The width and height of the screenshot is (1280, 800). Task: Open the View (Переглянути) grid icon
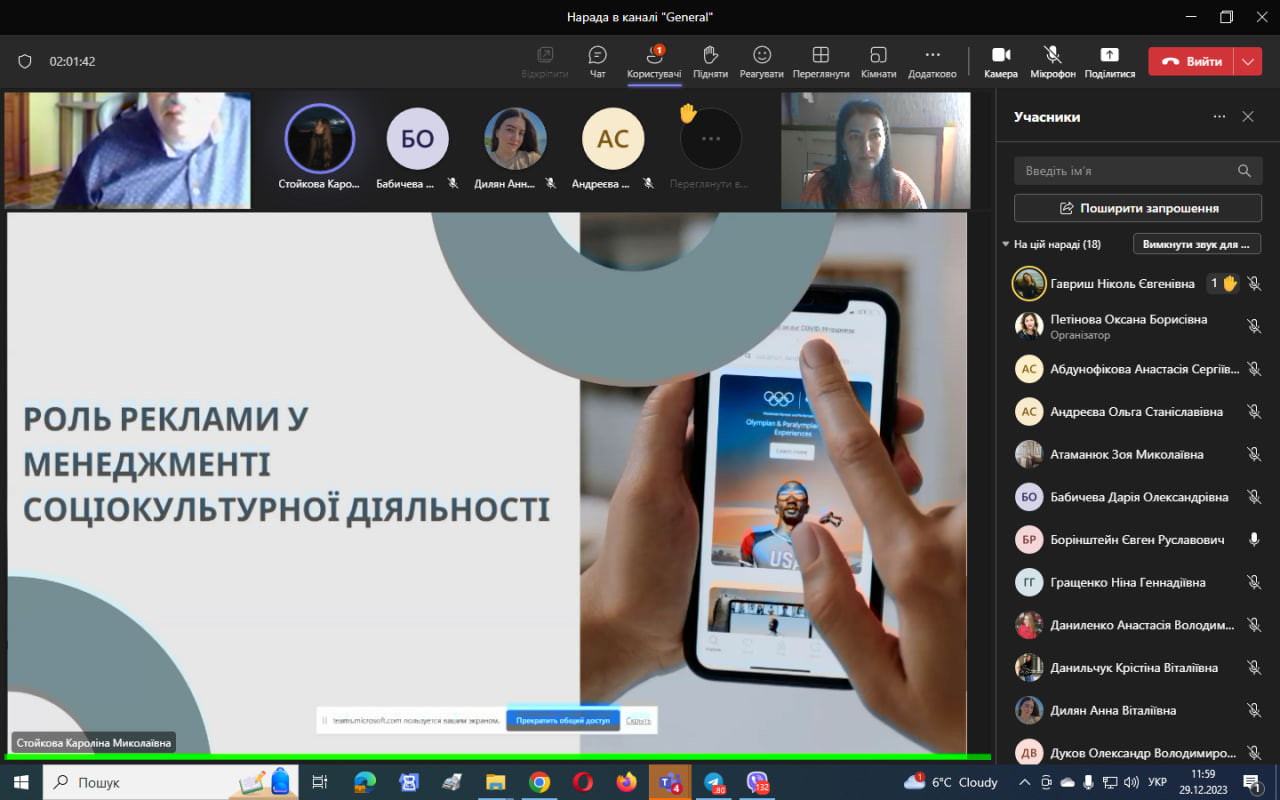click(820, 56)
